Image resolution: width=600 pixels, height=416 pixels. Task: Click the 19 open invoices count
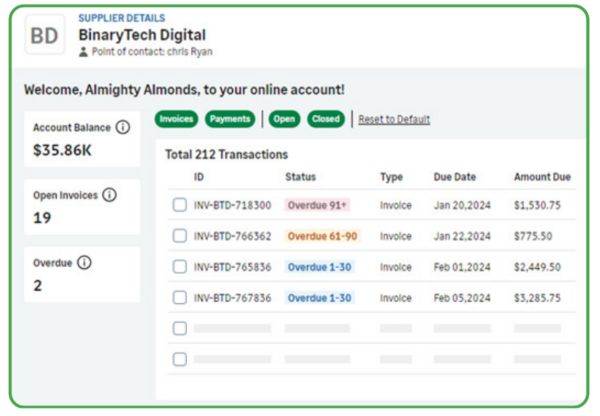(42, 218)
